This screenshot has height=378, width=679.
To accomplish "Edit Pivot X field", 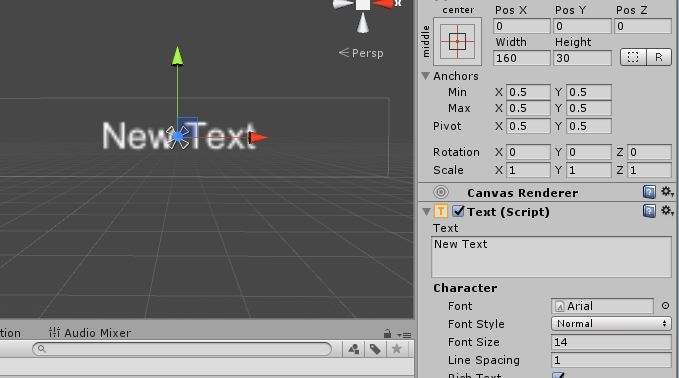I will pos(528,126).
